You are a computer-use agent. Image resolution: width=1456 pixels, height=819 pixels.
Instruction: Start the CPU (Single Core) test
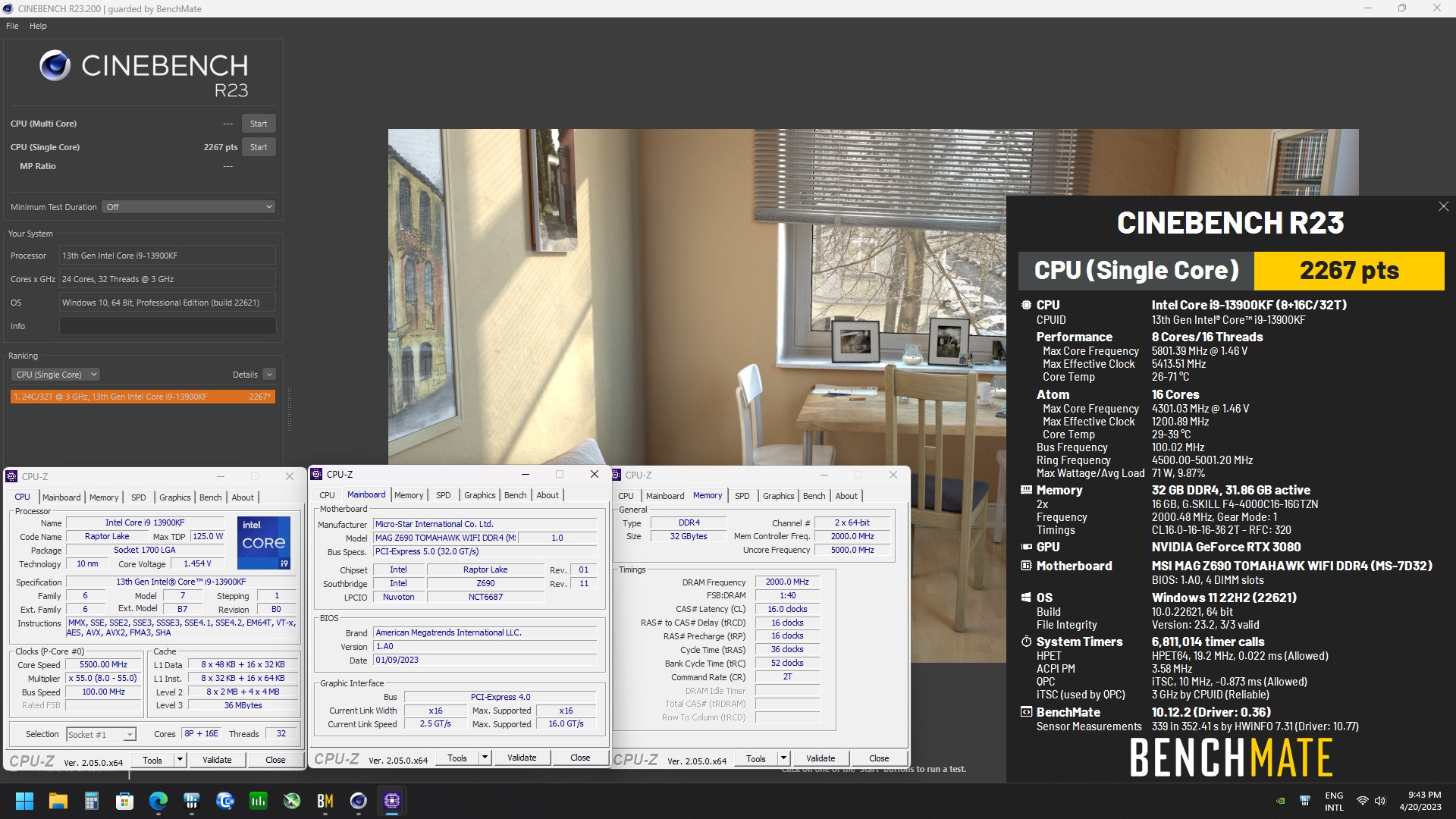point(259,147)
